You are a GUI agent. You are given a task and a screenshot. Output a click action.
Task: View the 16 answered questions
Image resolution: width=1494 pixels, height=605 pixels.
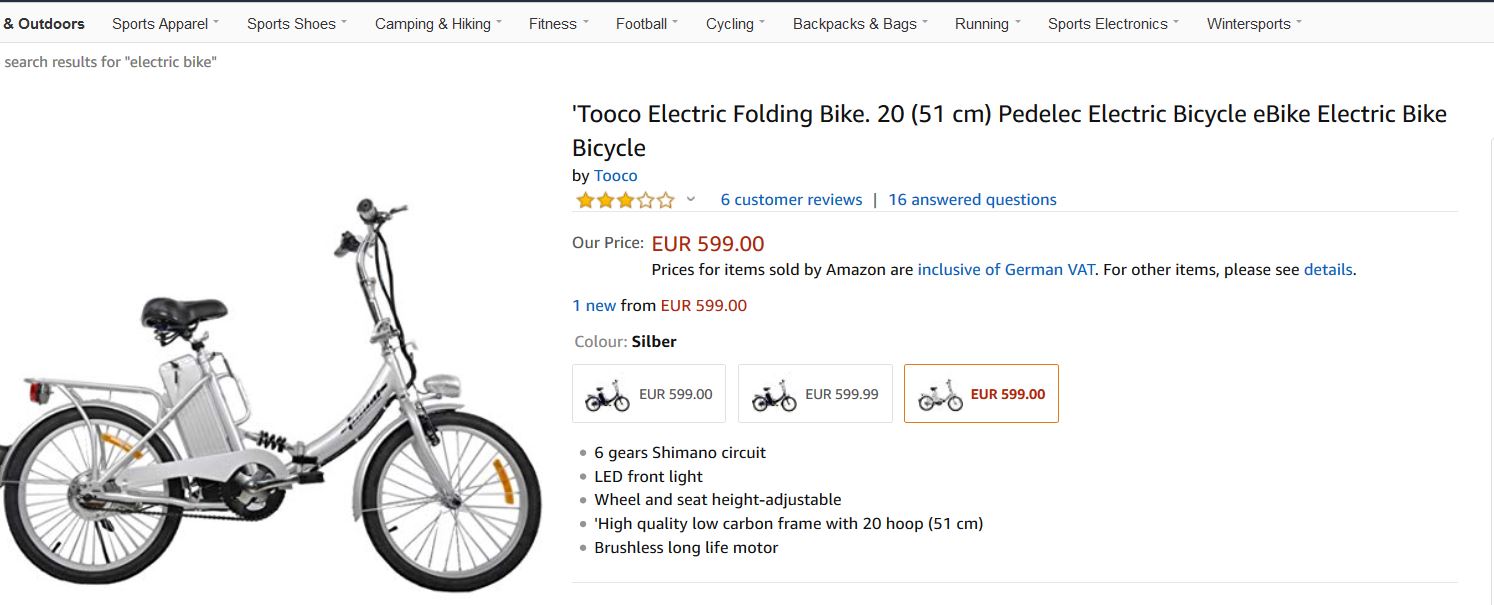(972, 200)
